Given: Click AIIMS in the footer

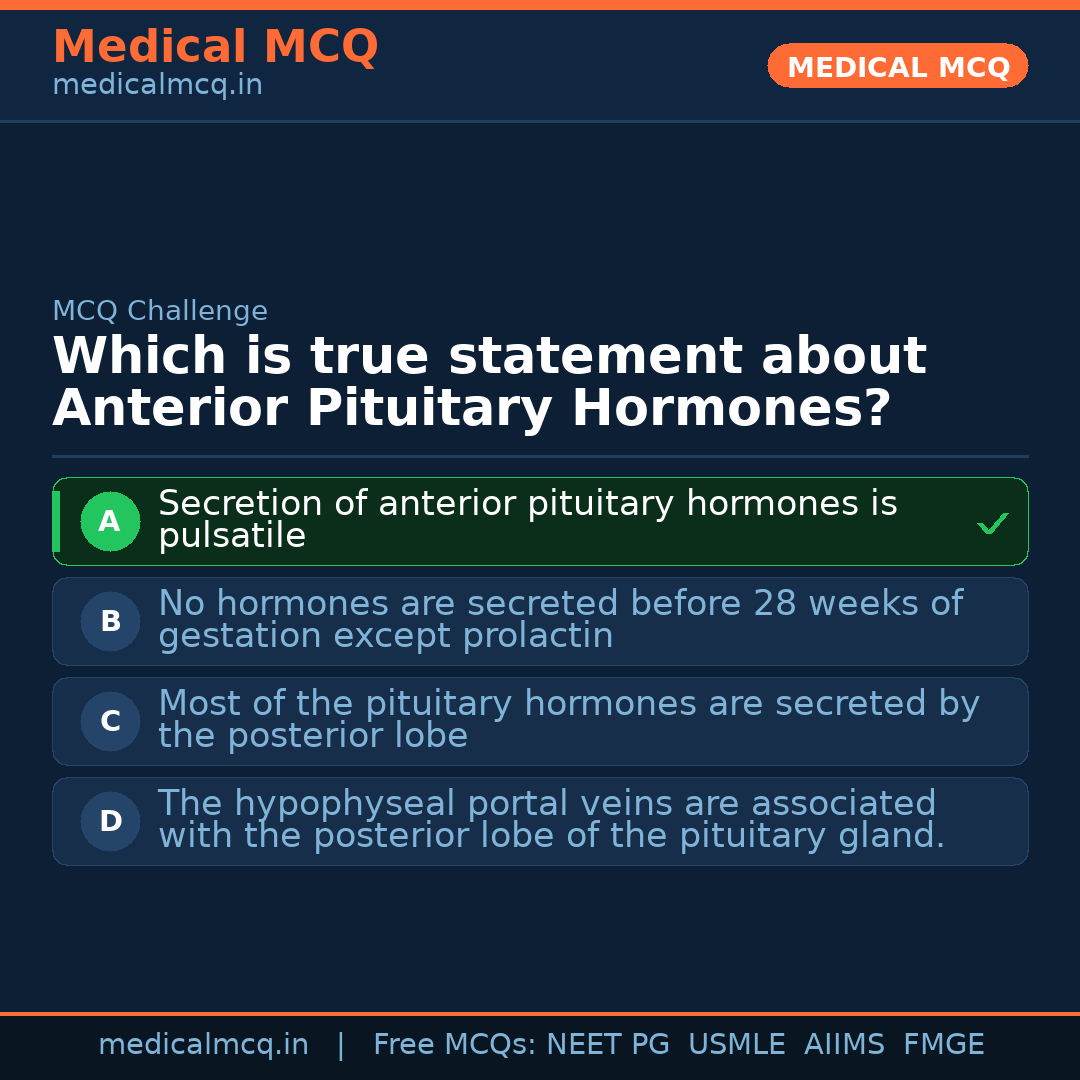Looking at the screenshot, I should click(x=844, y=1045).
